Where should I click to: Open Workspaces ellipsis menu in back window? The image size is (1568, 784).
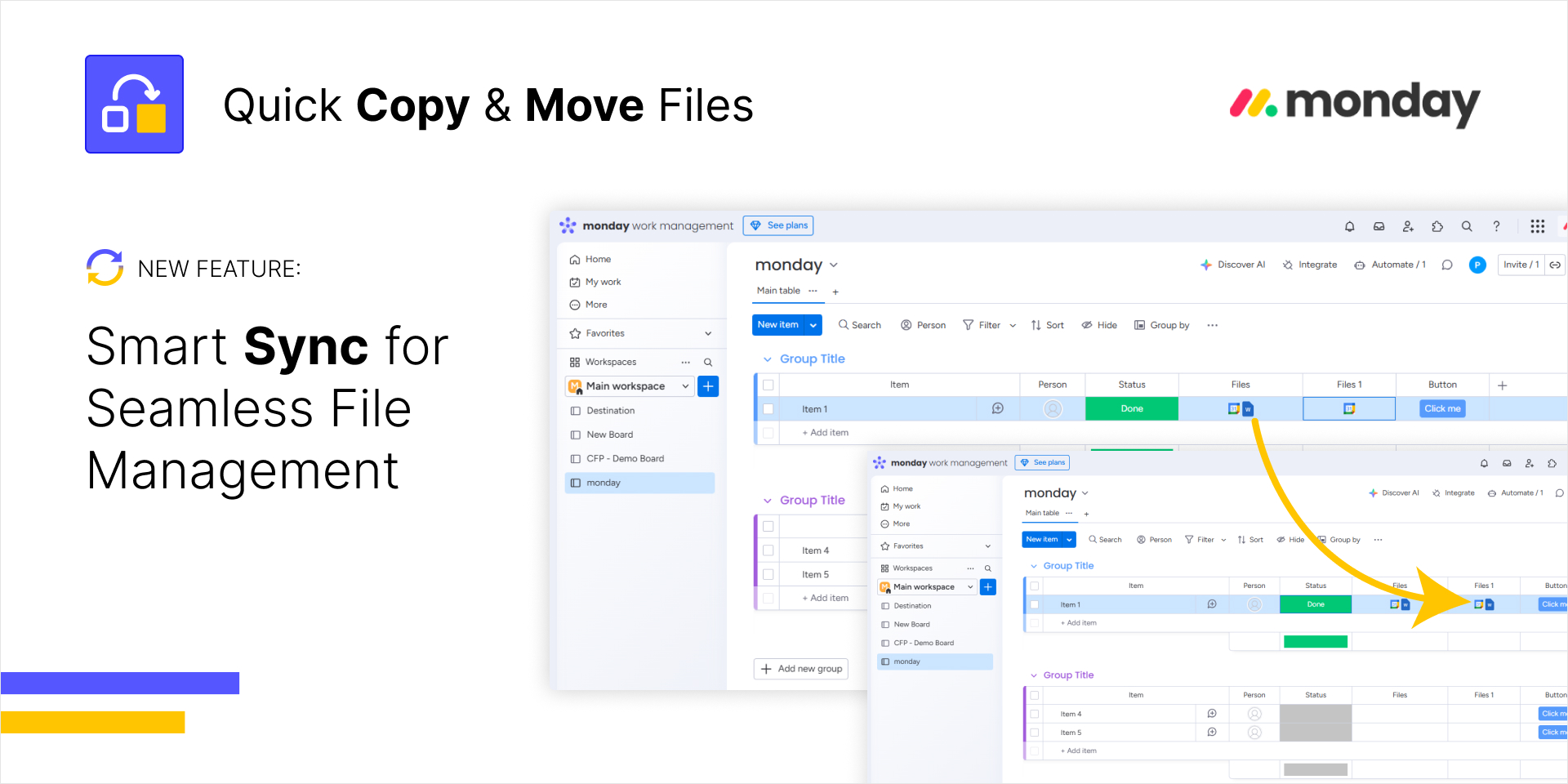685,362
